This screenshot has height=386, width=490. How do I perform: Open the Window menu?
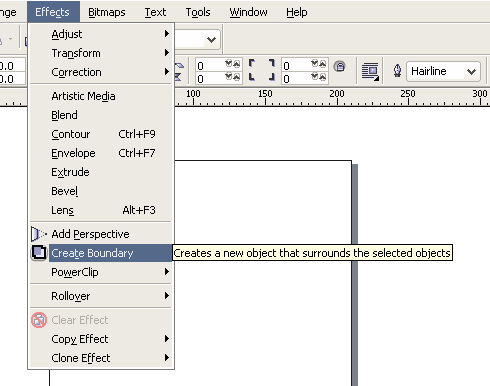click(248, 12)
